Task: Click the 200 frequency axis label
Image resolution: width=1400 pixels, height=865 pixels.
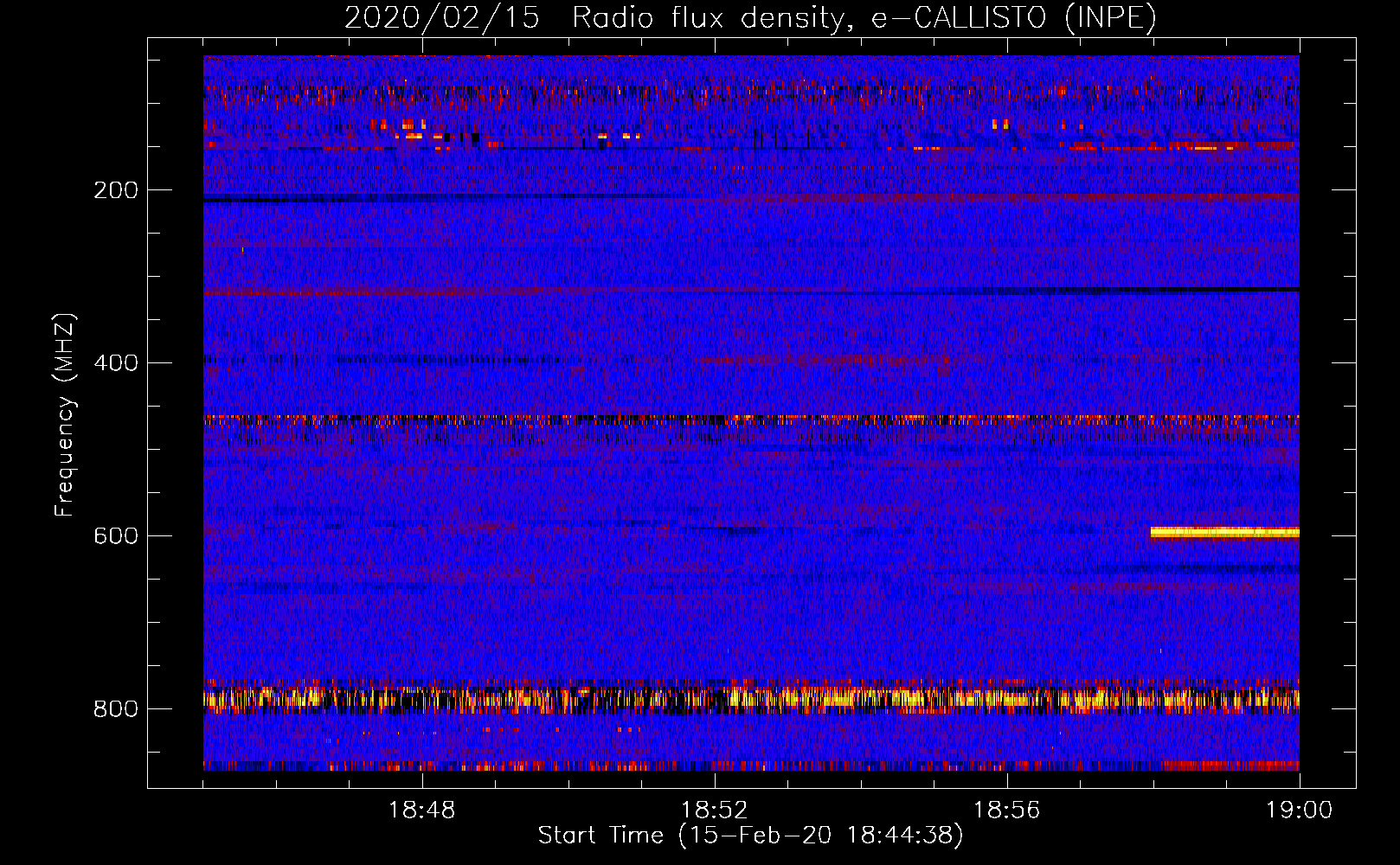Action: coord(115,190)
